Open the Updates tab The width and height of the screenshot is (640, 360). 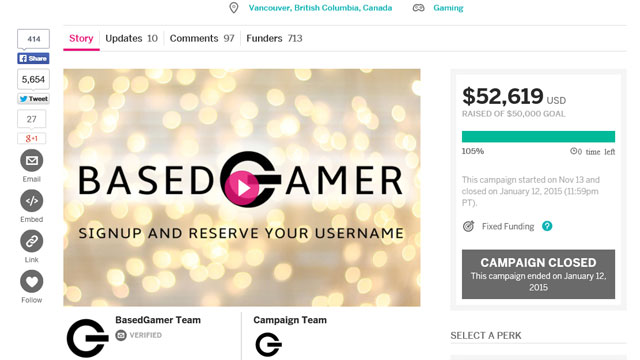tap(131, 38)
